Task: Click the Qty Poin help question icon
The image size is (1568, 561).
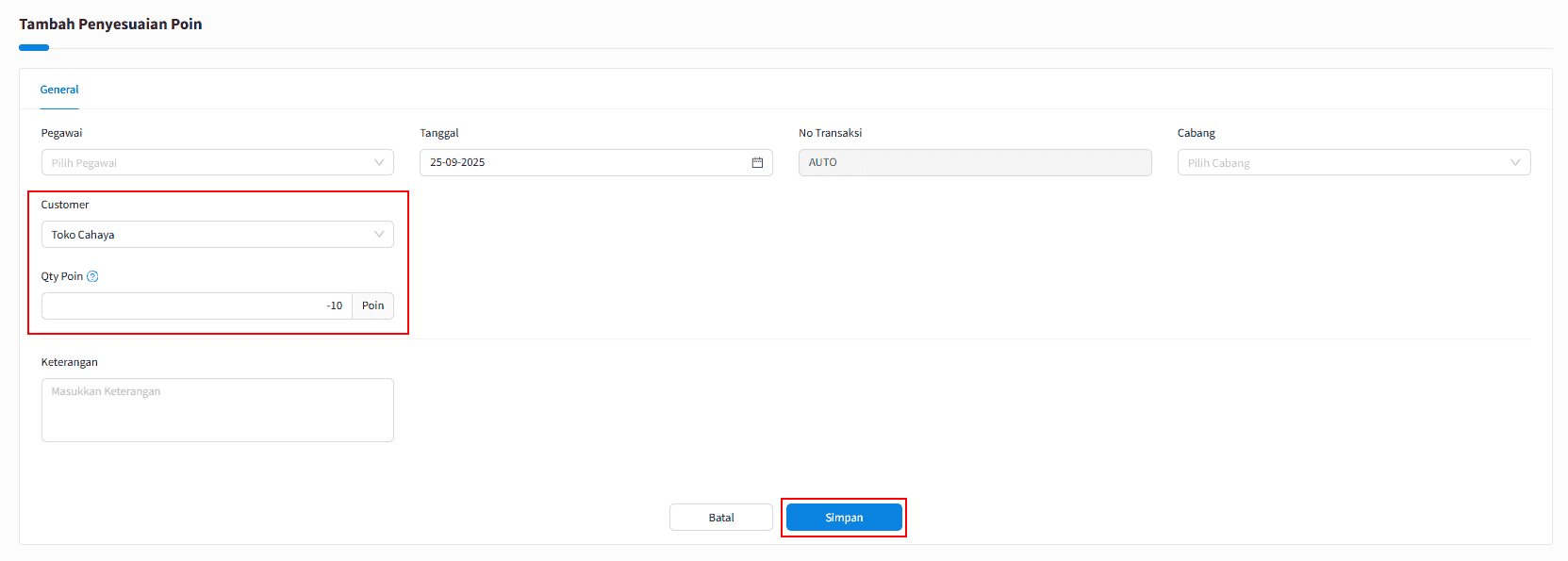Action: point(92,277)
